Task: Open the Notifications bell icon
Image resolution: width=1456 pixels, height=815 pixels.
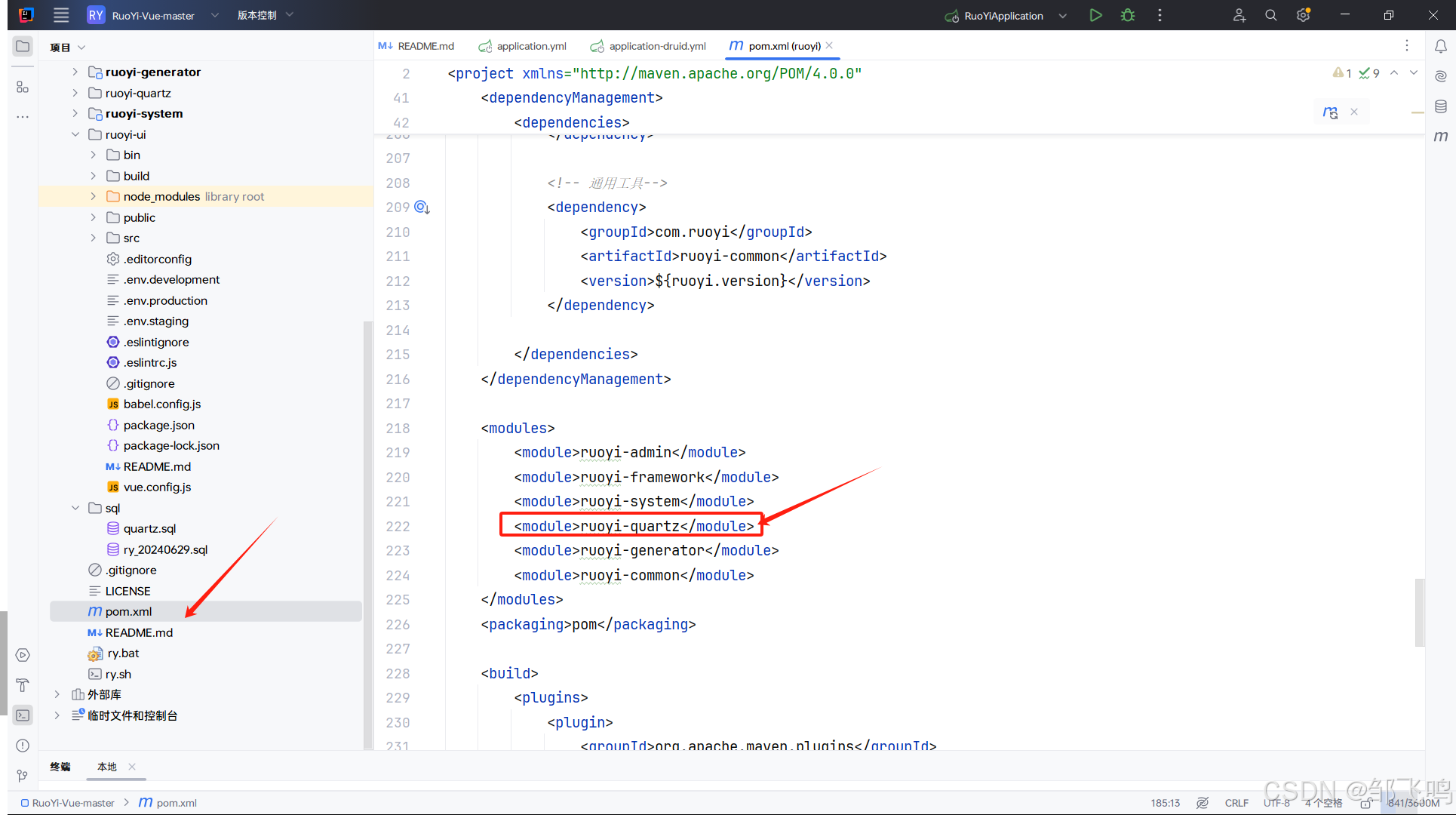Action: tap(1440, 47)
